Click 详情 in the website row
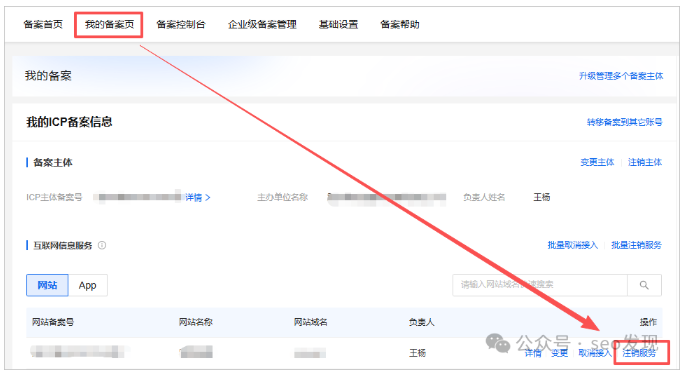Image resolution: width=687 pixels, height=377 pixels. (x=533, y=353)
